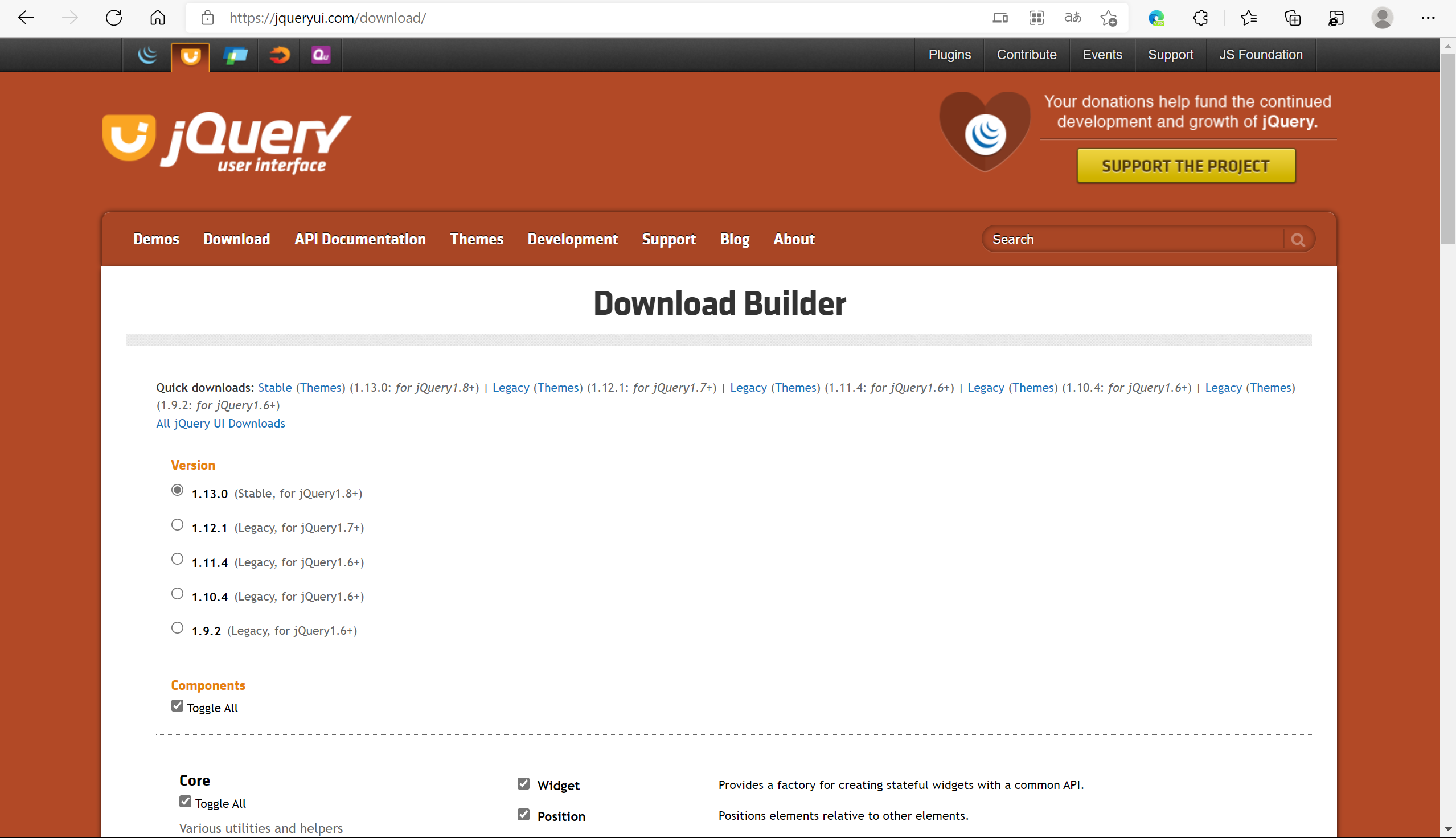Screen dimensions: 1456x838
Task: Uncheck the Position checkbox
Action: [523, 814]
